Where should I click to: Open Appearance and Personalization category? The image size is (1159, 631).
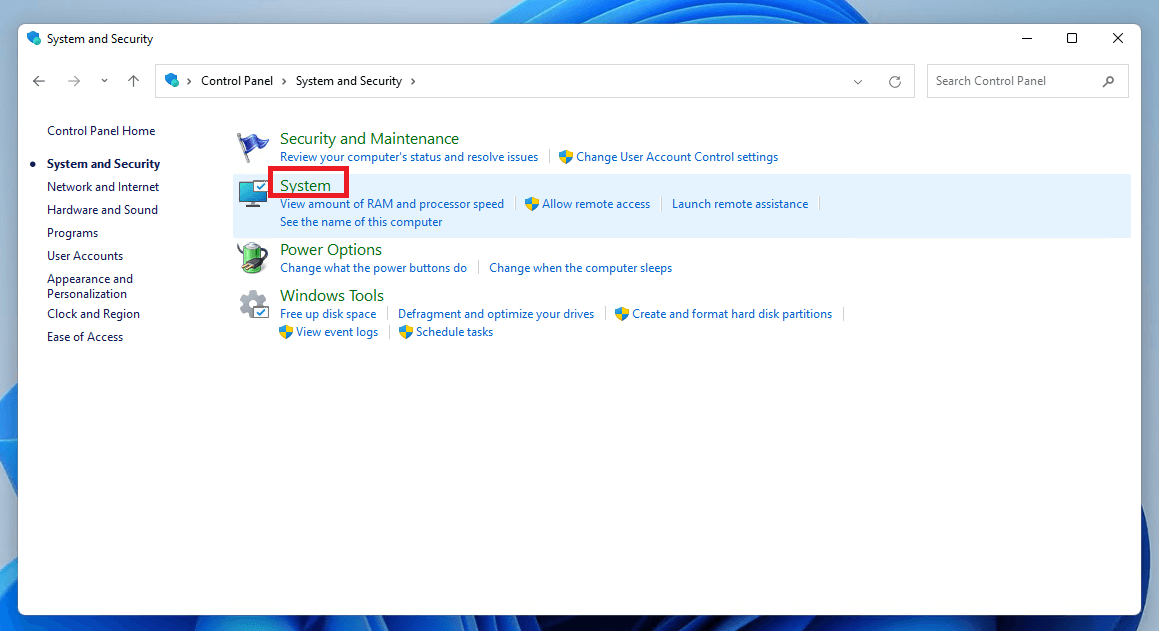(90, 286)
